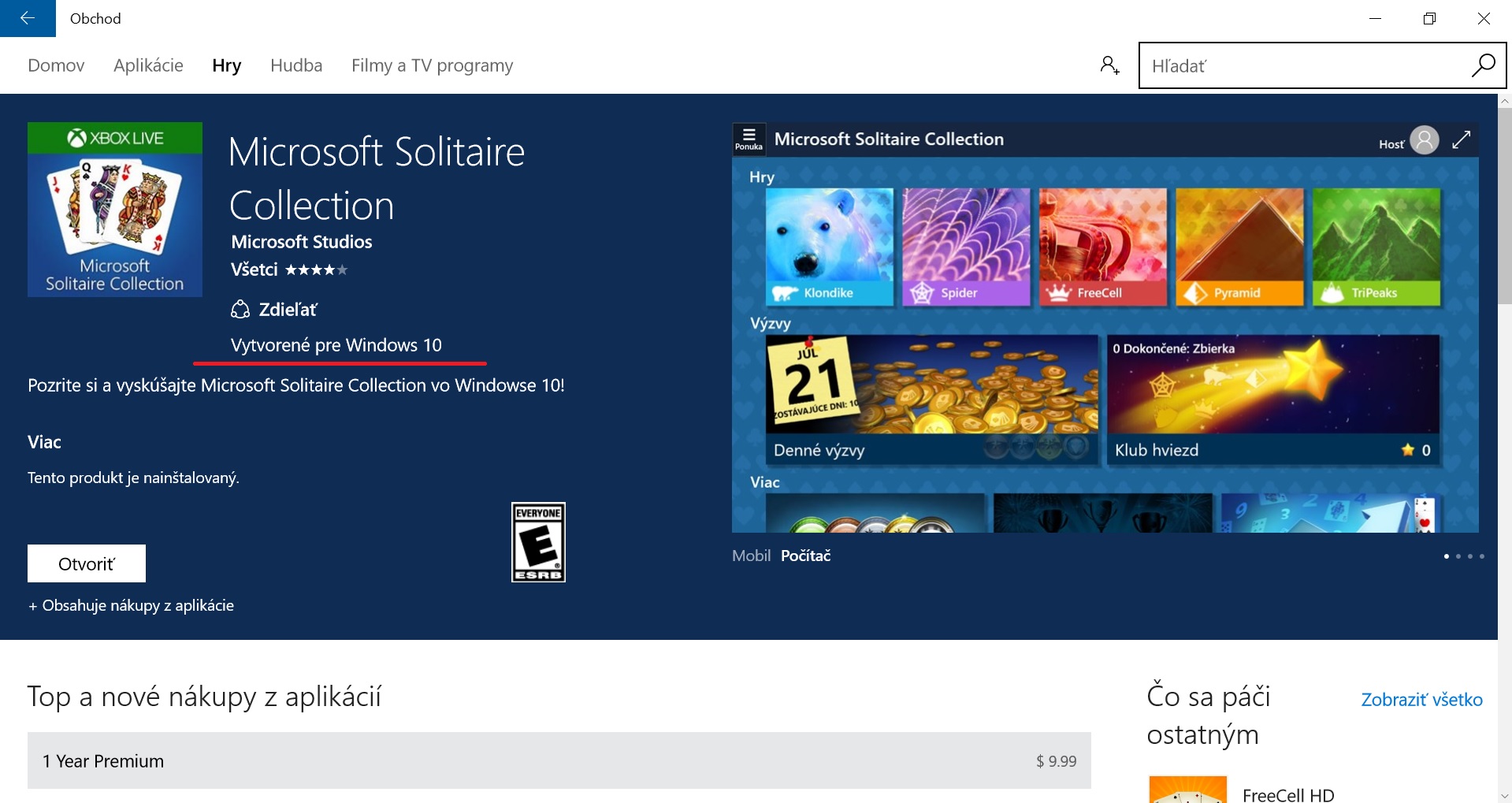
Task: Open the Denné výzvy tile
Action: [932, 400]
